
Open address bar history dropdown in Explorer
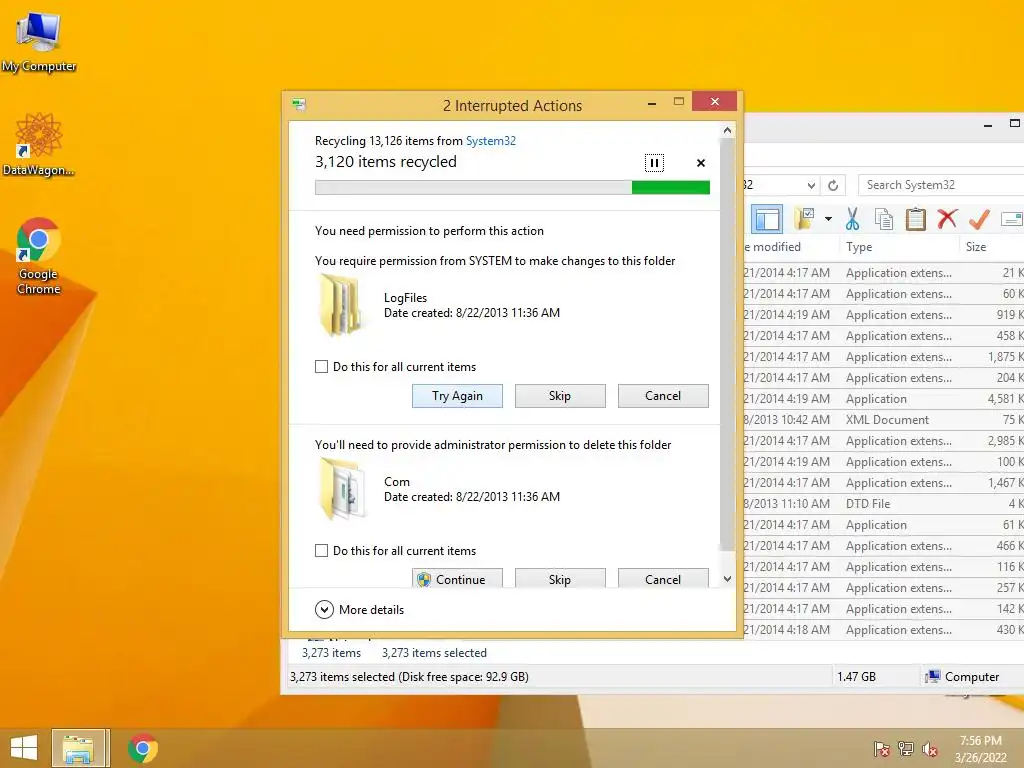click(x=811, y=185)
